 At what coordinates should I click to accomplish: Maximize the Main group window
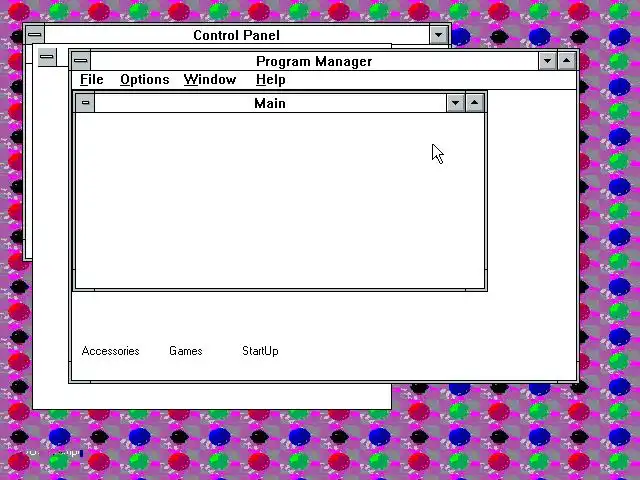tap(475, 103)
